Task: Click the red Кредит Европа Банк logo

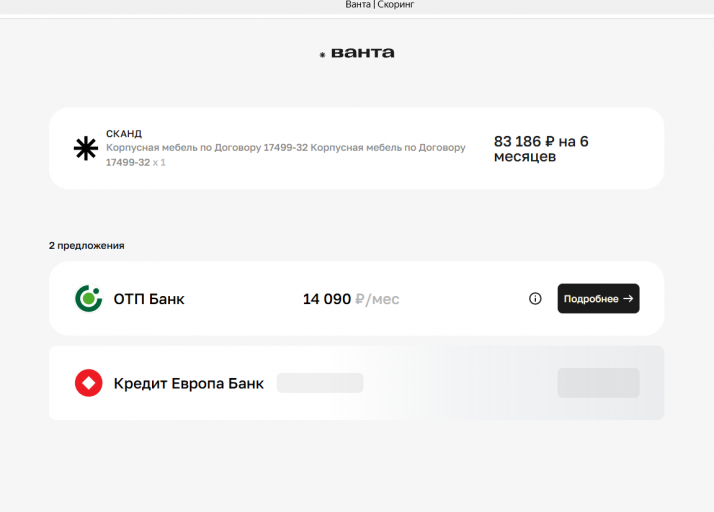Action: tap(88, 383)
